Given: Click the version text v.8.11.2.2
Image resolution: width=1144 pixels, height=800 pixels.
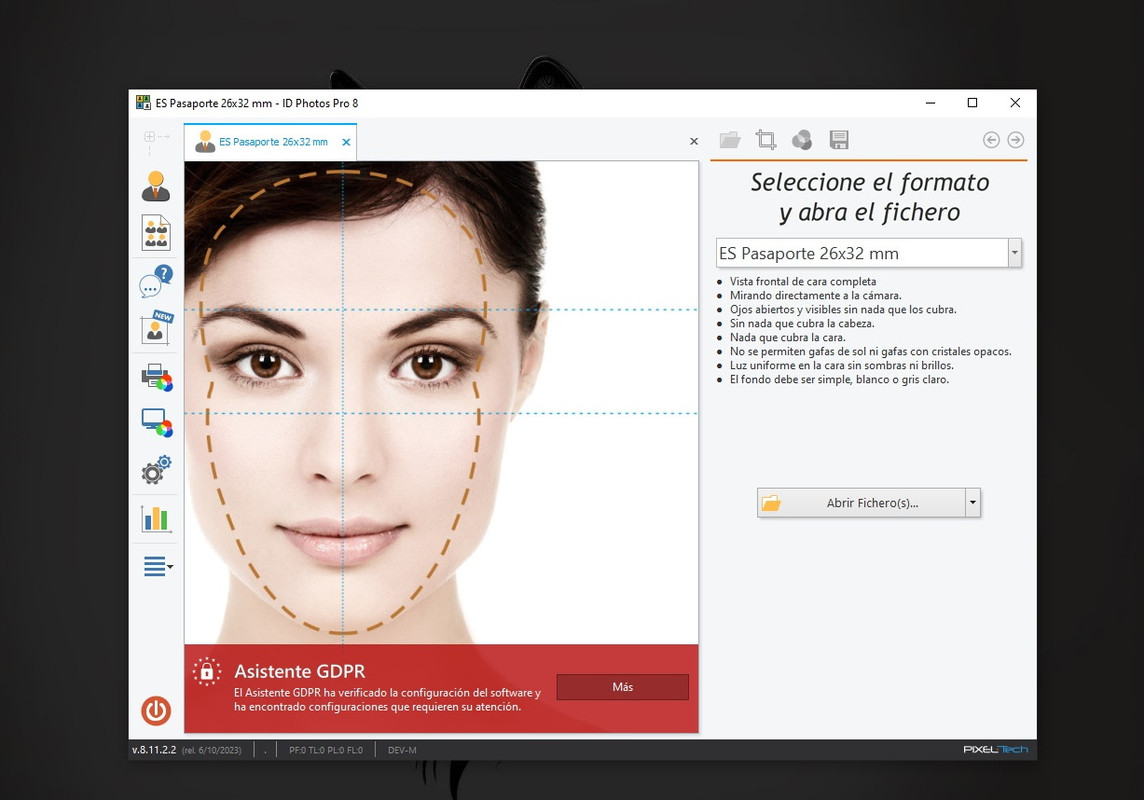Looking at the screenshot, I should click(154, 750).
